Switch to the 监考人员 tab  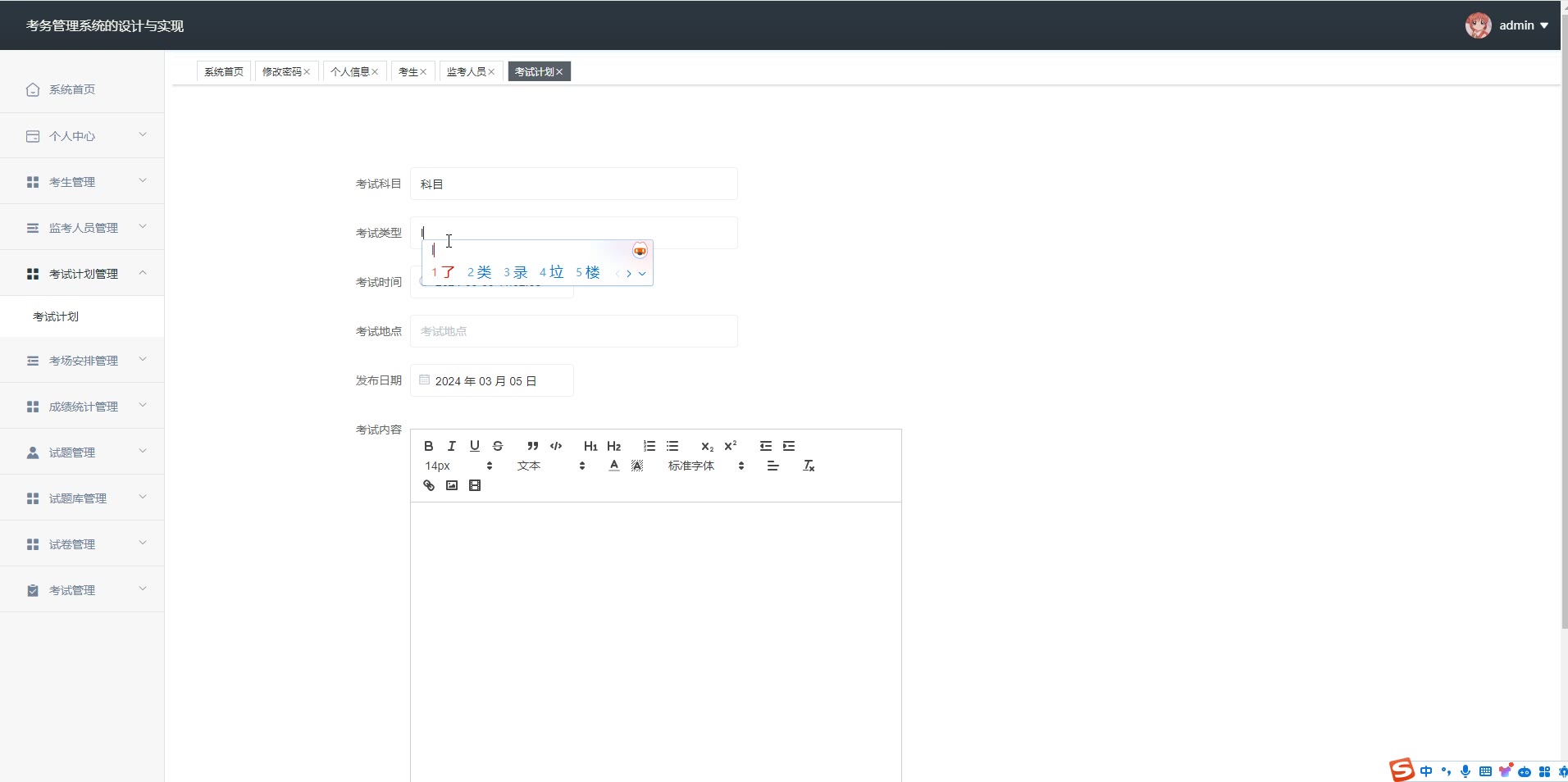point(466,72)
